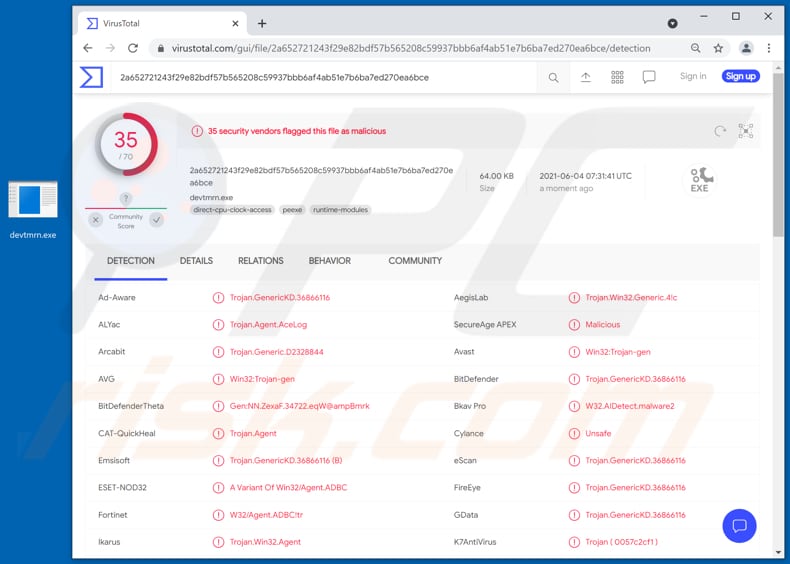
Task: Click CAT-QuickHeal detection Trojan.Agent
Action: point(253,433)
